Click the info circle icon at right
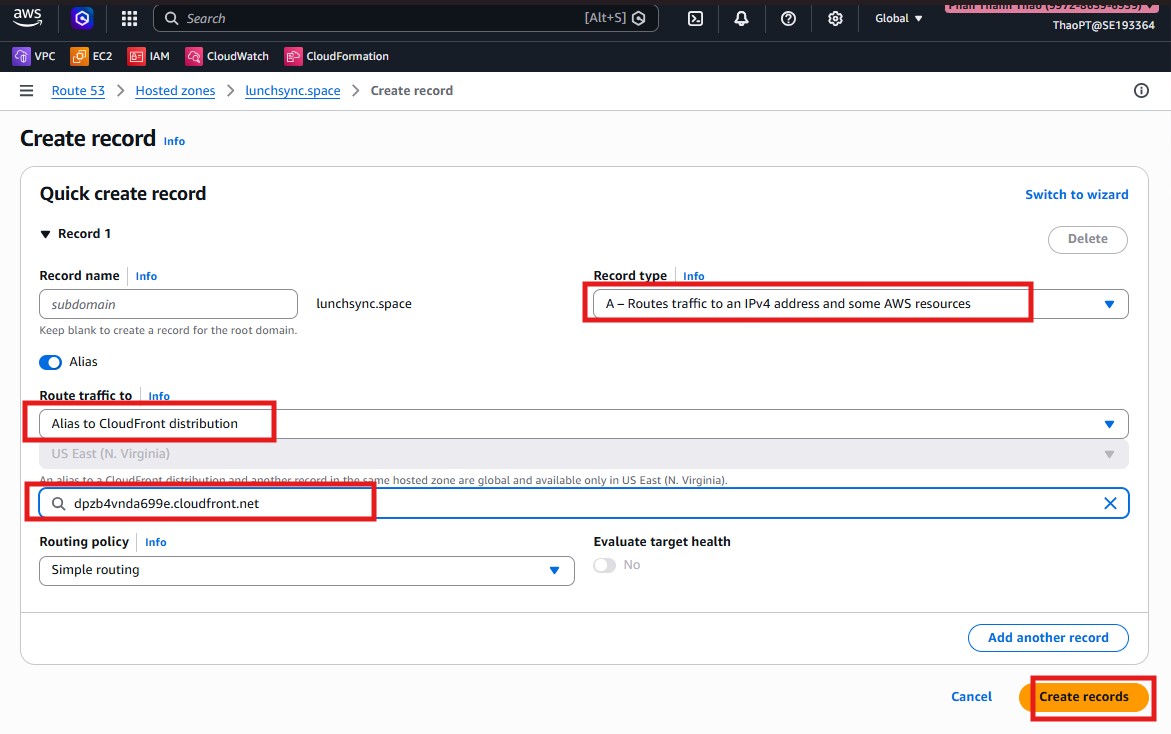This screenshot has width=1171, height=734. point(1141,91)
